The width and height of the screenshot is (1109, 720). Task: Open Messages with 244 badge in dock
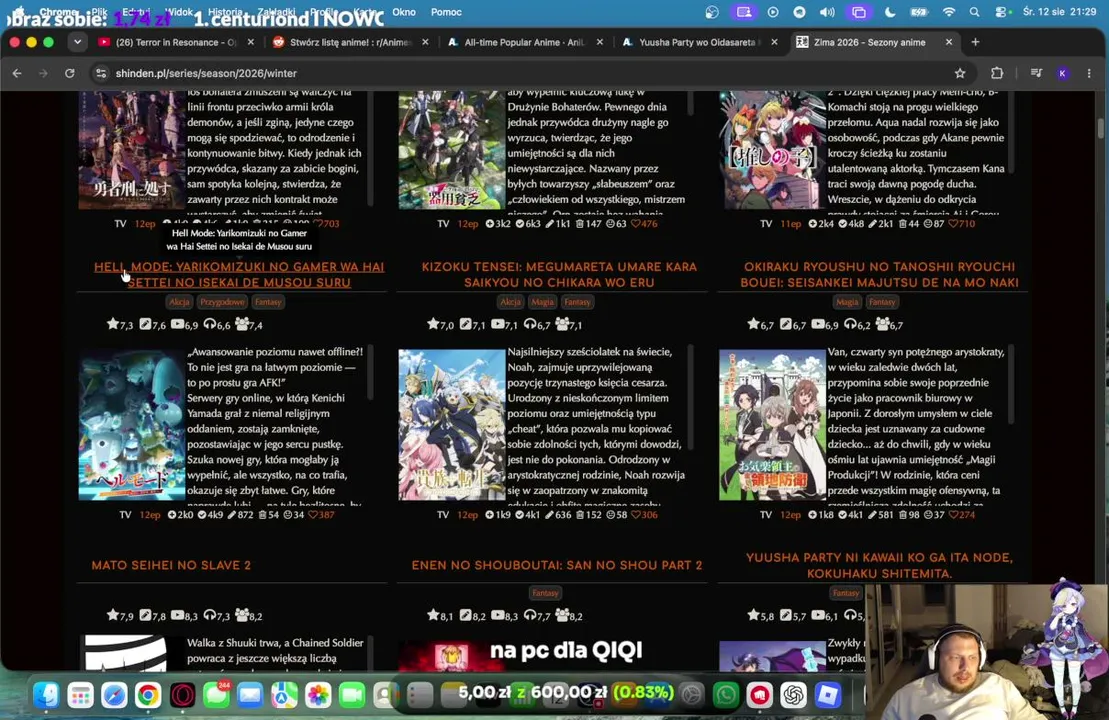[216, 695]
